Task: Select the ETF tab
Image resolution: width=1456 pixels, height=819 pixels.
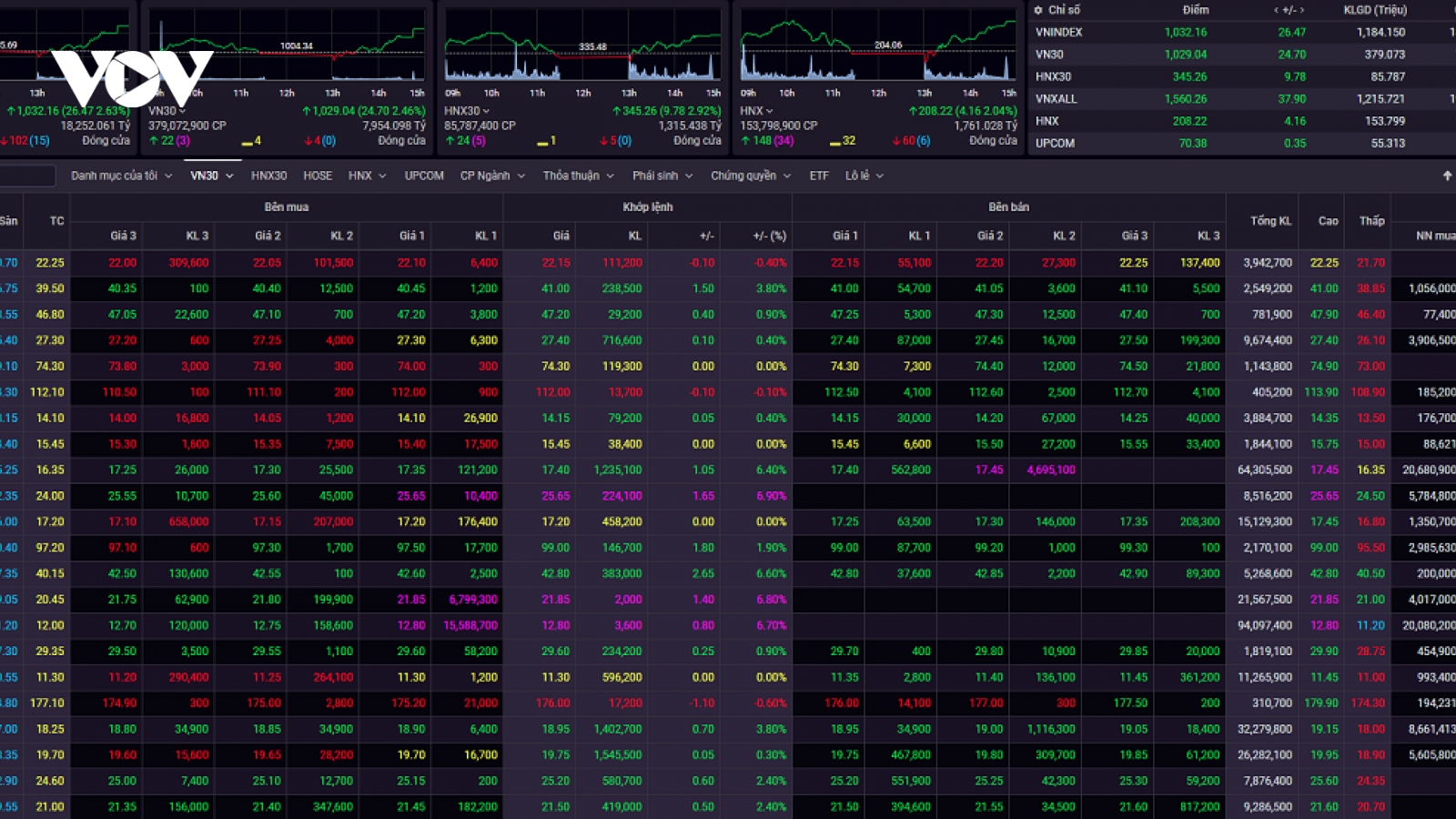Action: pyautogui.click(x=819, y=176)
